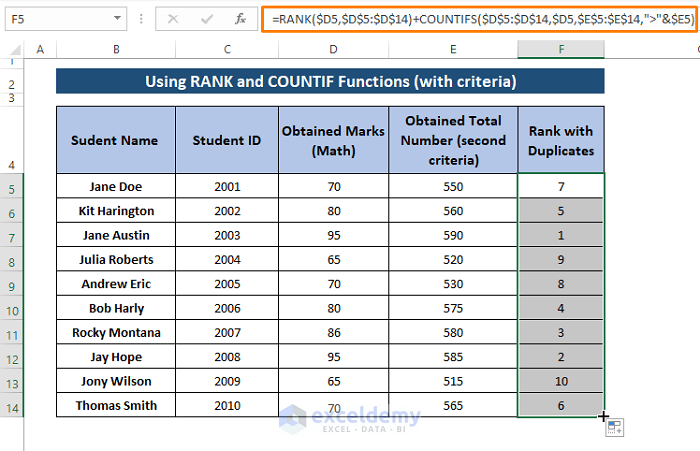700x451 pixels.
Task: Select column B header
Action: (x=116, y=49)
